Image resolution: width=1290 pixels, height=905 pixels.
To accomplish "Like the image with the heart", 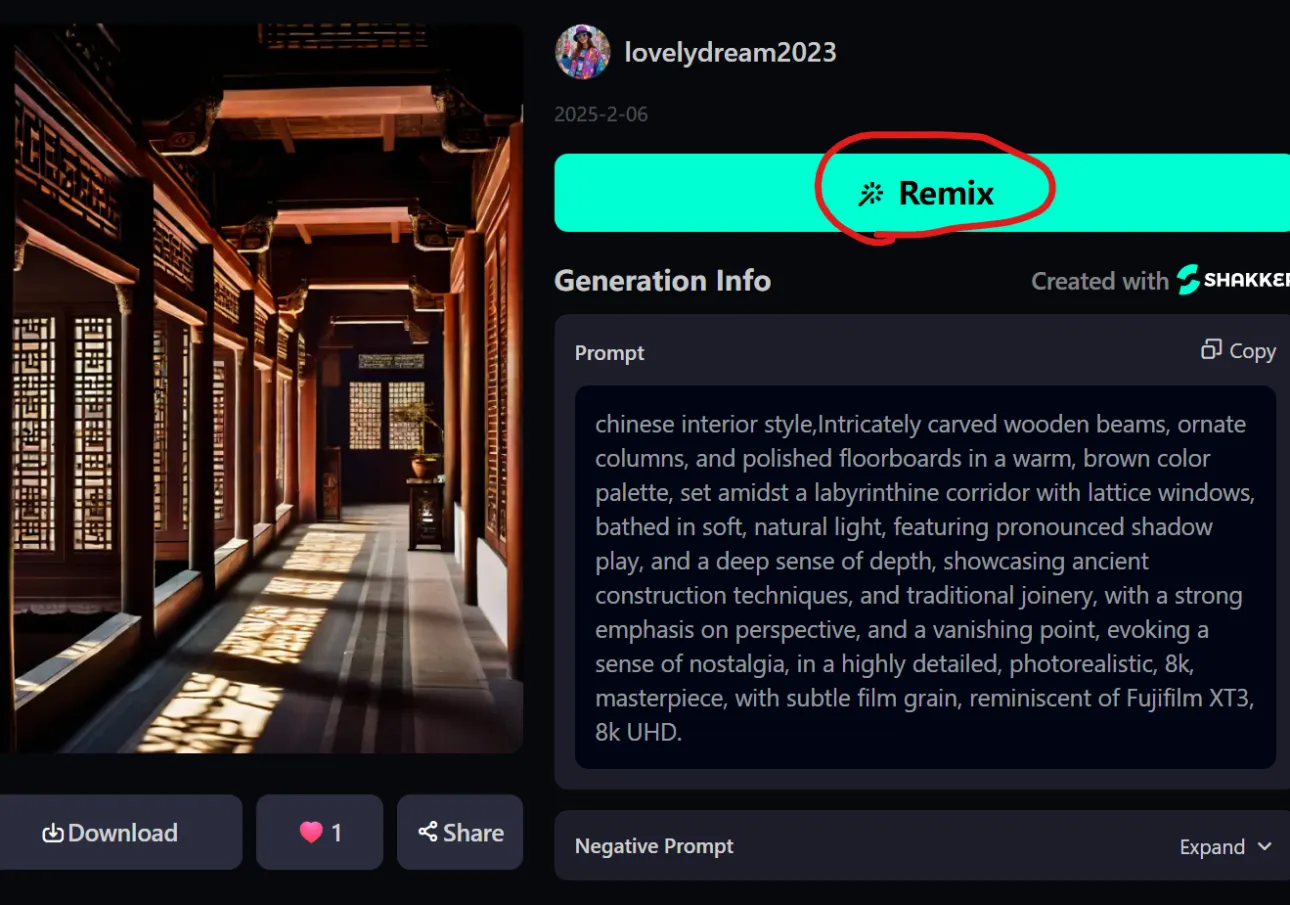I will click(x=320, y=832).
